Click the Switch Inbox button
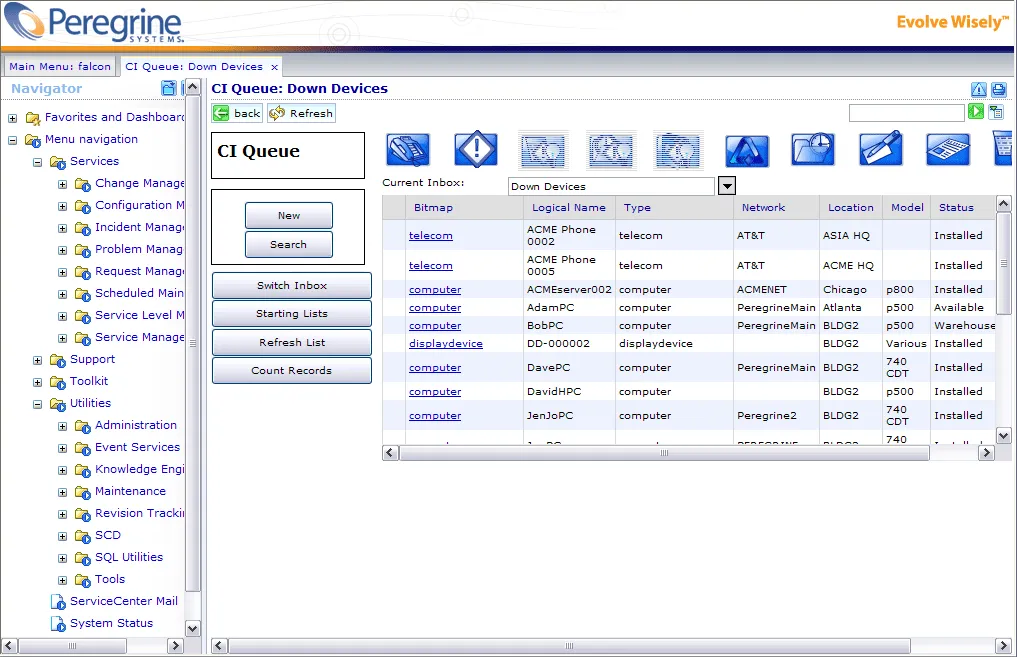 pos(292,285)
